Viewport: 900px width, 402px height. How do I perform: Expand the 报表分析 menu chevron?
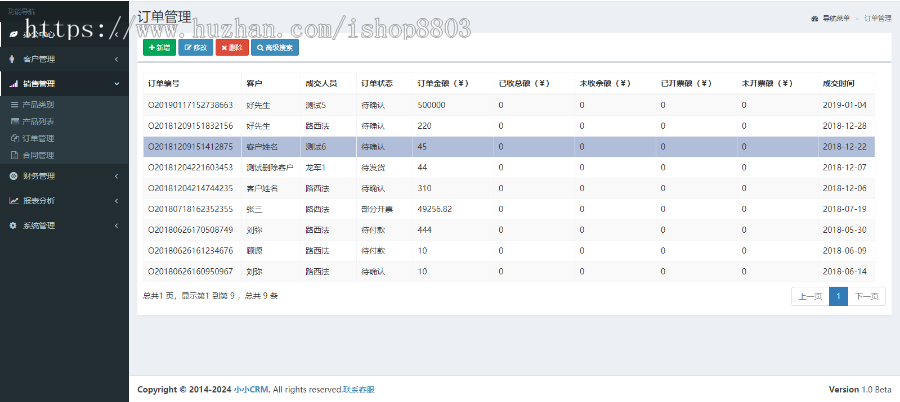click(x=117, y=201)
